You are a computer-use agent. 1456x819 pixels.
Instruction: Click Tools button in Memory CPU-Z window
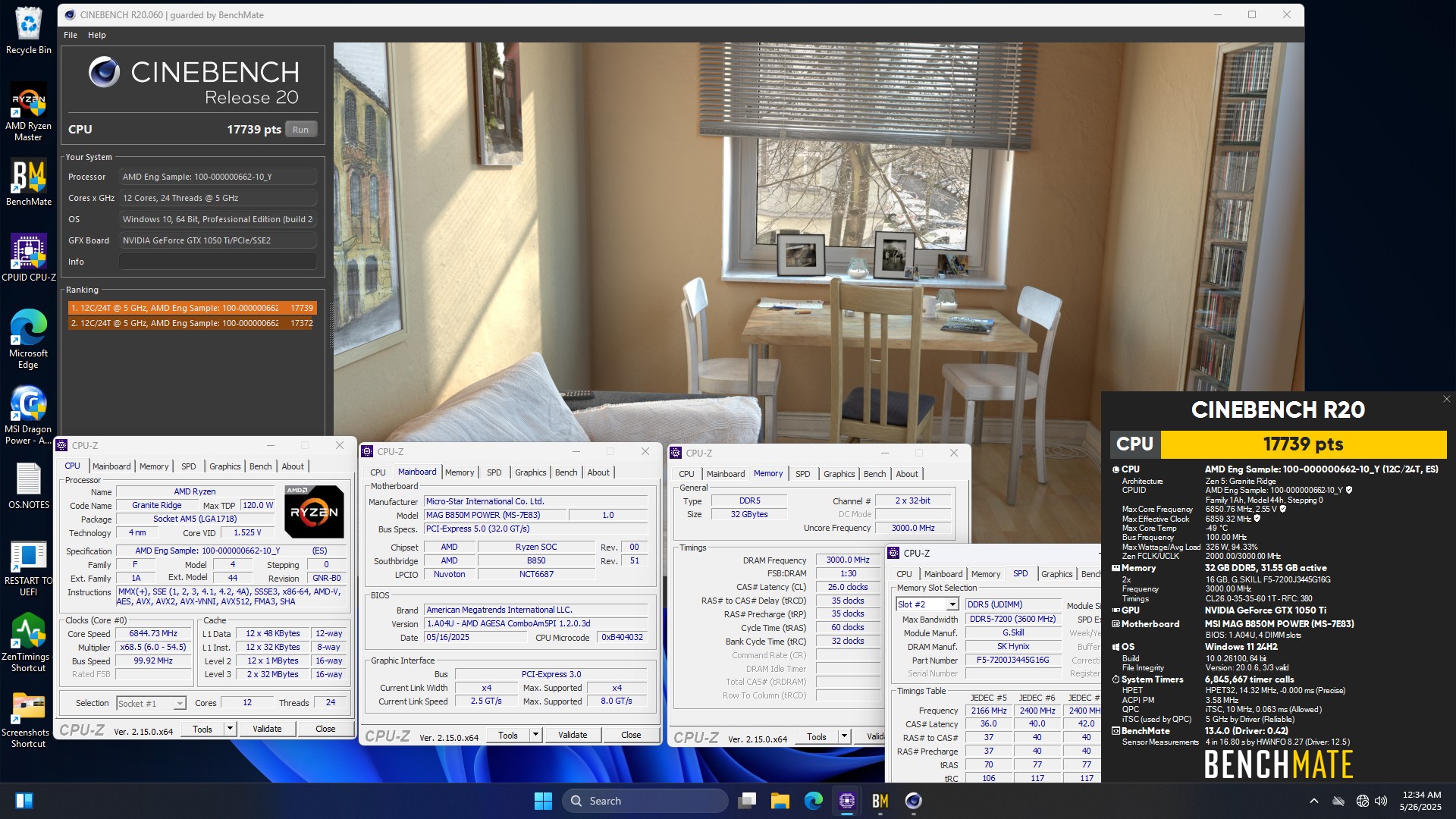817,736
